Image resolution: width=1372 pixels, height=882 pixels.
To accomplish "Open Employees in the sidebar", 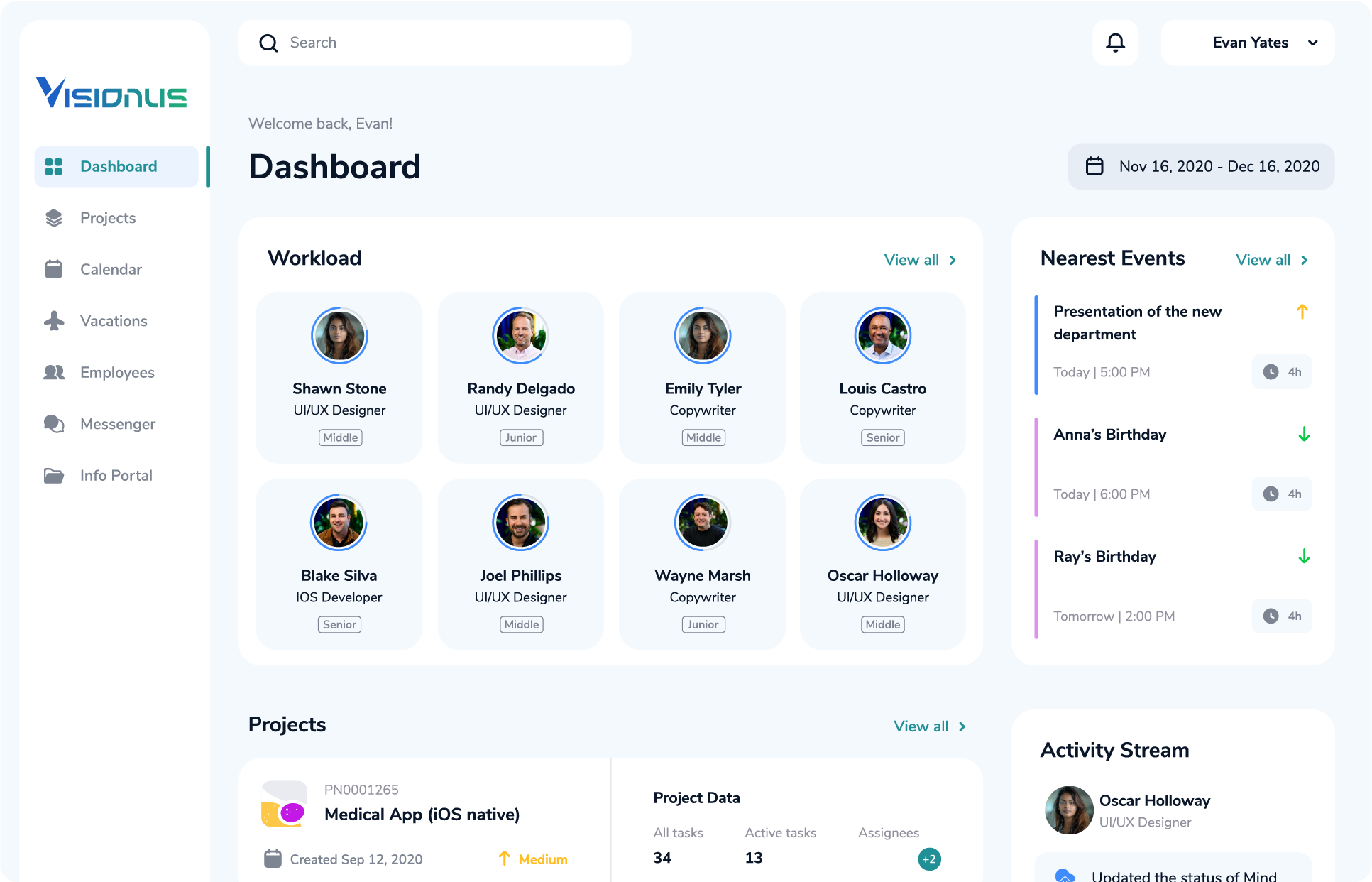I will tap(116, 373).
